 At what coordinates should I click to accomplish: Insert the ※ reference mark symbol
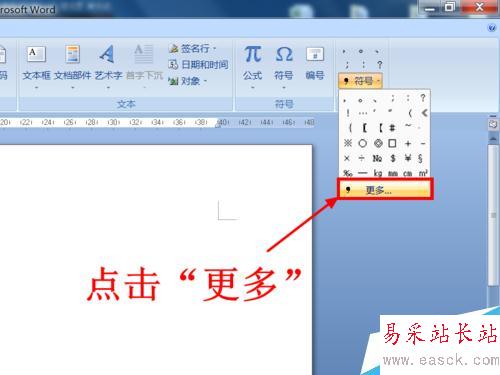348,143
